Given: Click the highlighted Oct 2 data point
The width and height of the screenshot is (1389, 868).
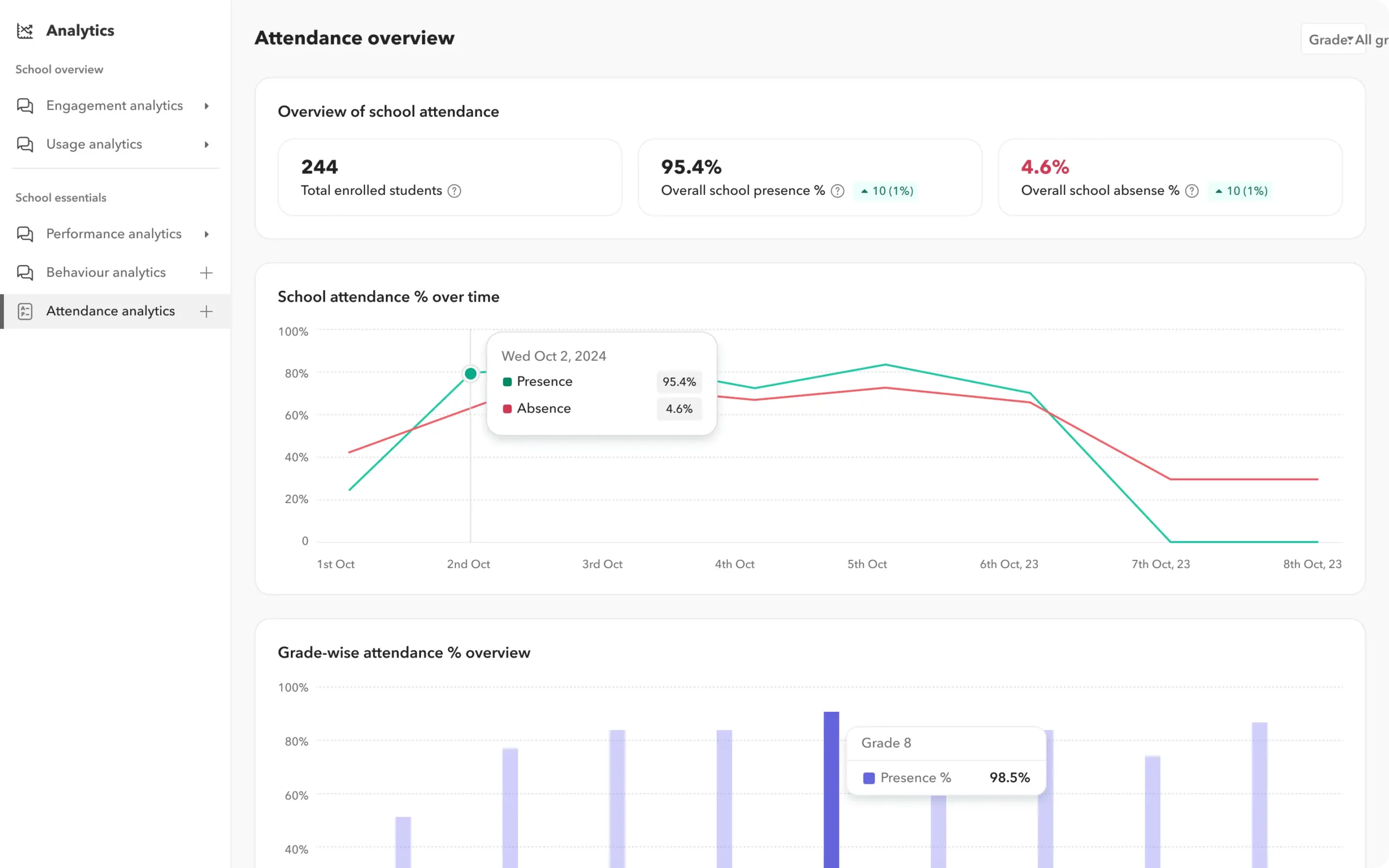Looking at the screenshot, I should [470, 373].
